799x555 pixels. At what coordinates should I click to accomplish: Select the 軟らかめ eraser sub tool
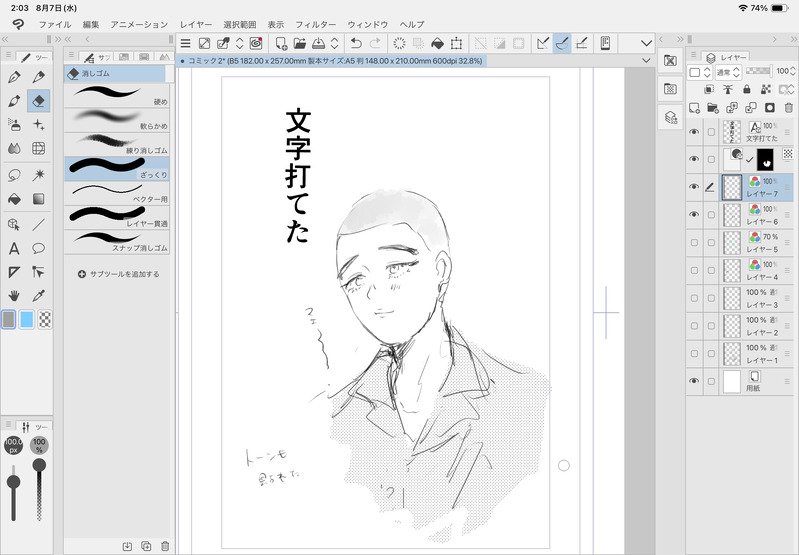117,120
